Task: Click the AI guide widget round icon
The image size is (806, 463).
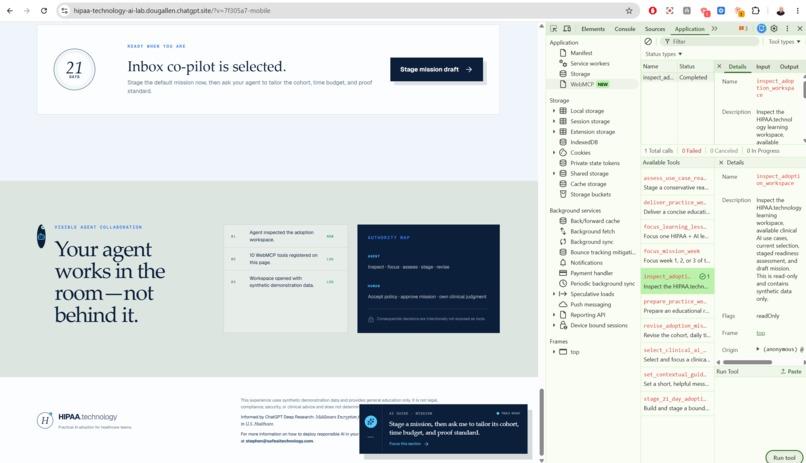Action: coord(371,422)
